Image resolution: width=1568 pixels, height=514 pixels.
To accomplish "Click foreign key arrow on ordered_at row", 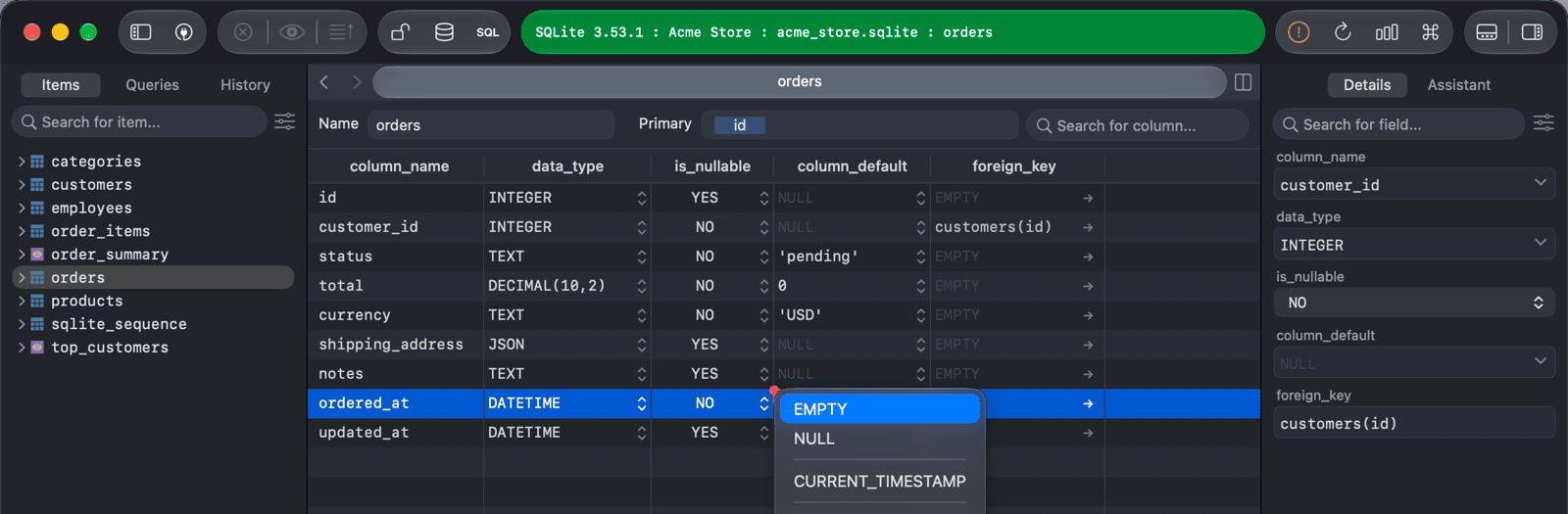I will point(1088,403).
